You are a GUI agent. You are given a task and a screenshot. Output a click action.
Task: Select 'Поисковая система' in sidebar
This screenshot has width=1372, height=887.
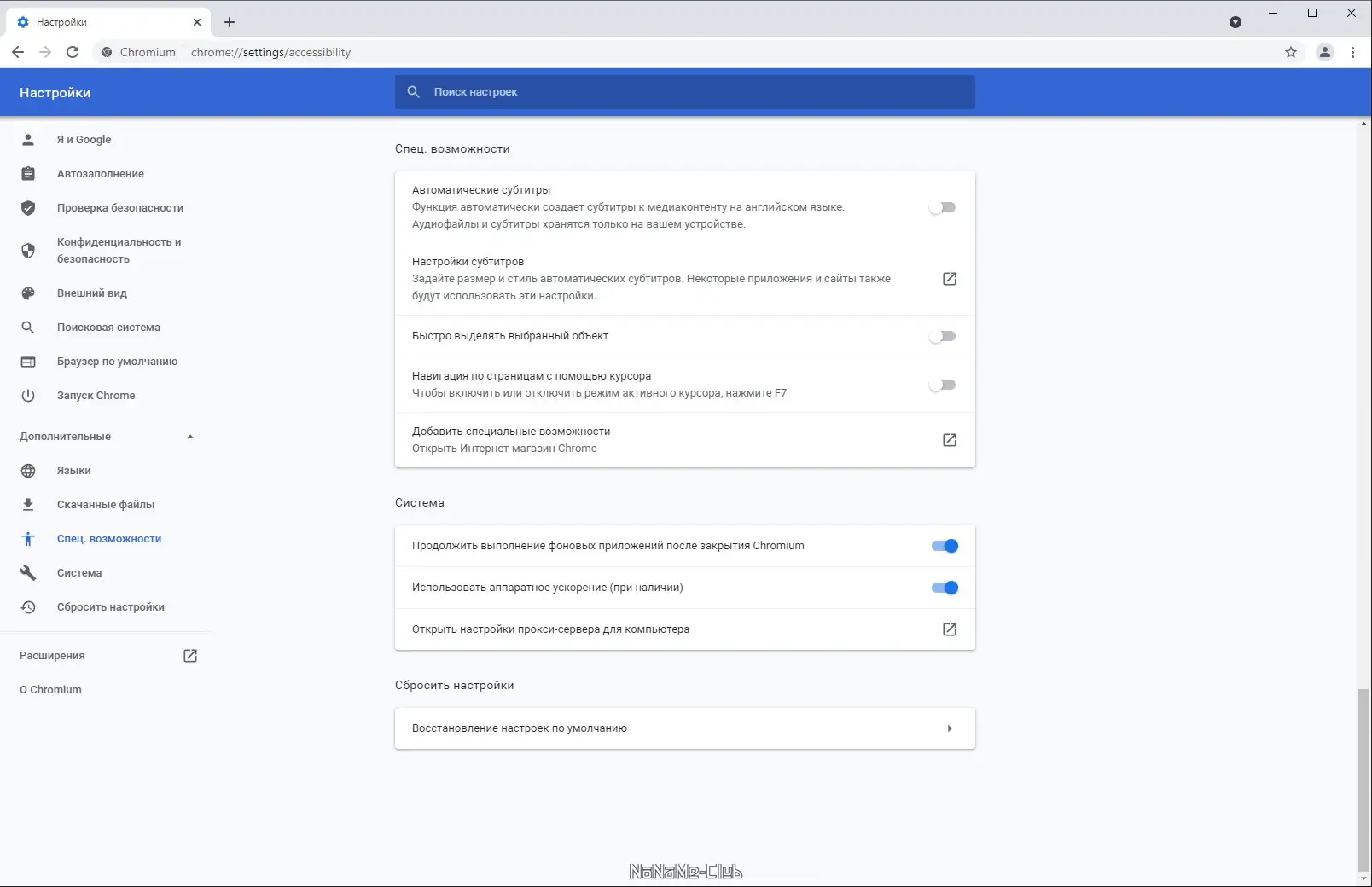pyautogui.click(x=108, y=327)
